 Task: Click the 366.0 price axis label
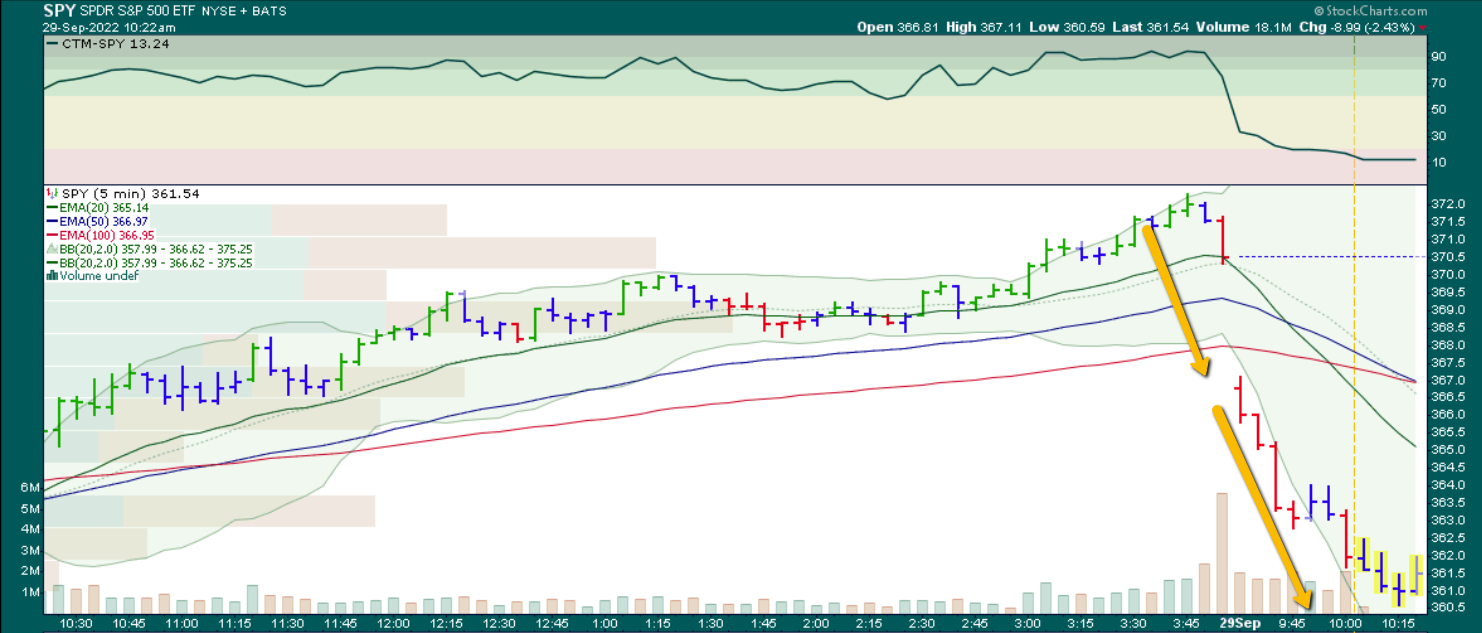(1447, 414)
